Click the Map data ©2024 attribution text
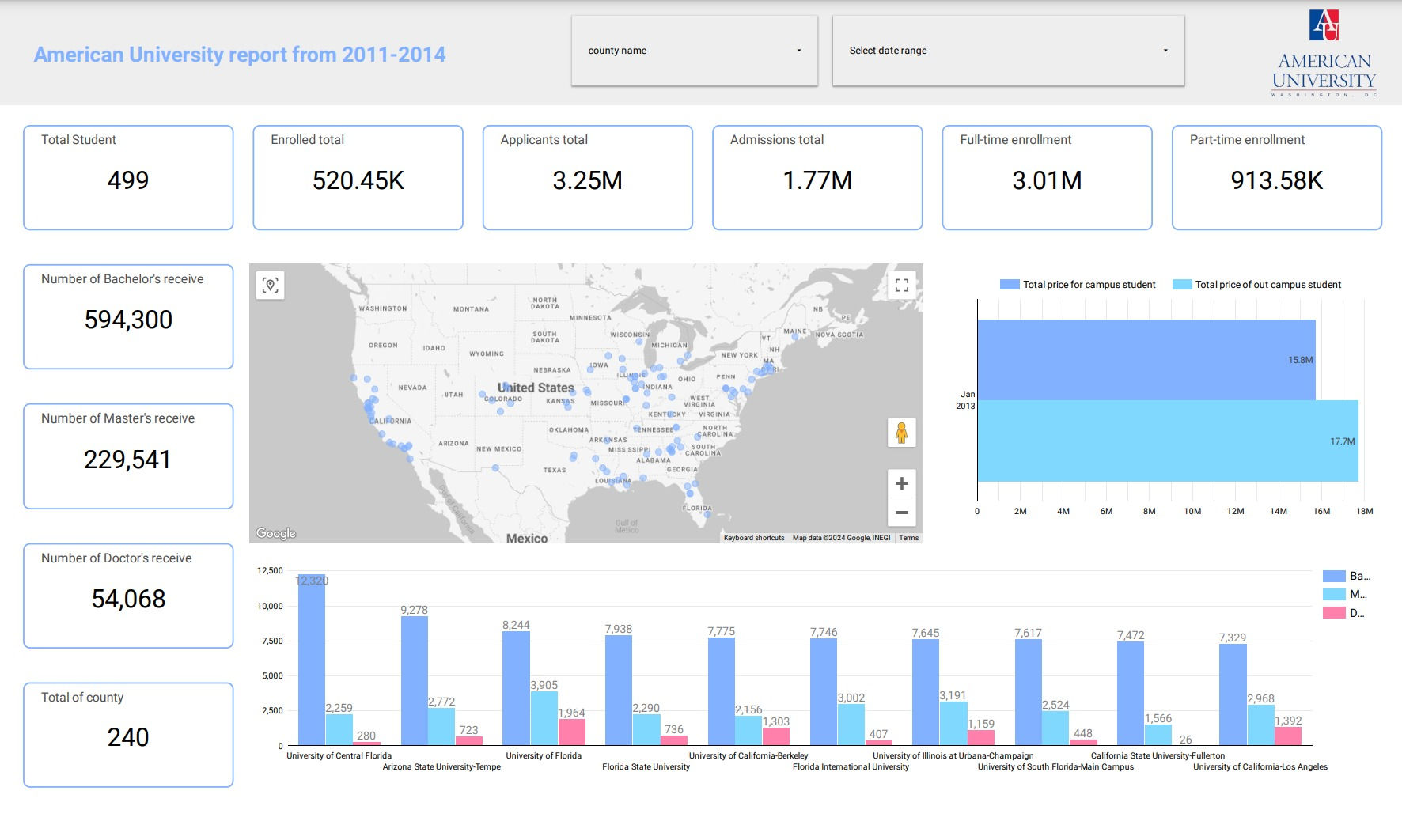This screenshot has height=840, width=1402. 841,538
